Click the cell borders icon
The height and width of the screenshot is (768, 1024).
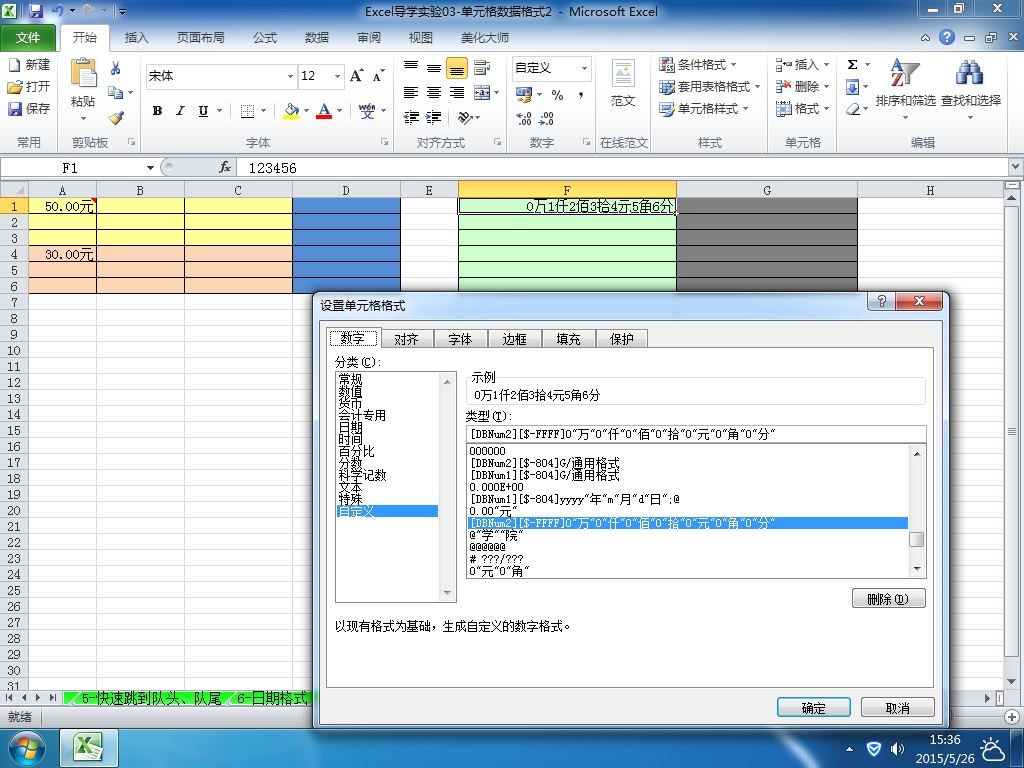[x=247, y=111]
